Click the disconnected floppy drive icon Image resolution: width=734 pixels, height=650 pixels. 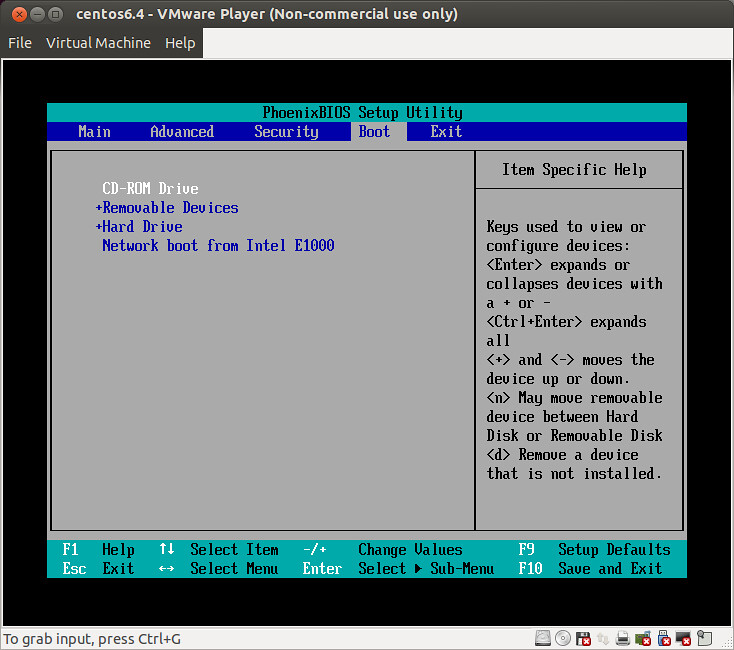tap(583, 638)
